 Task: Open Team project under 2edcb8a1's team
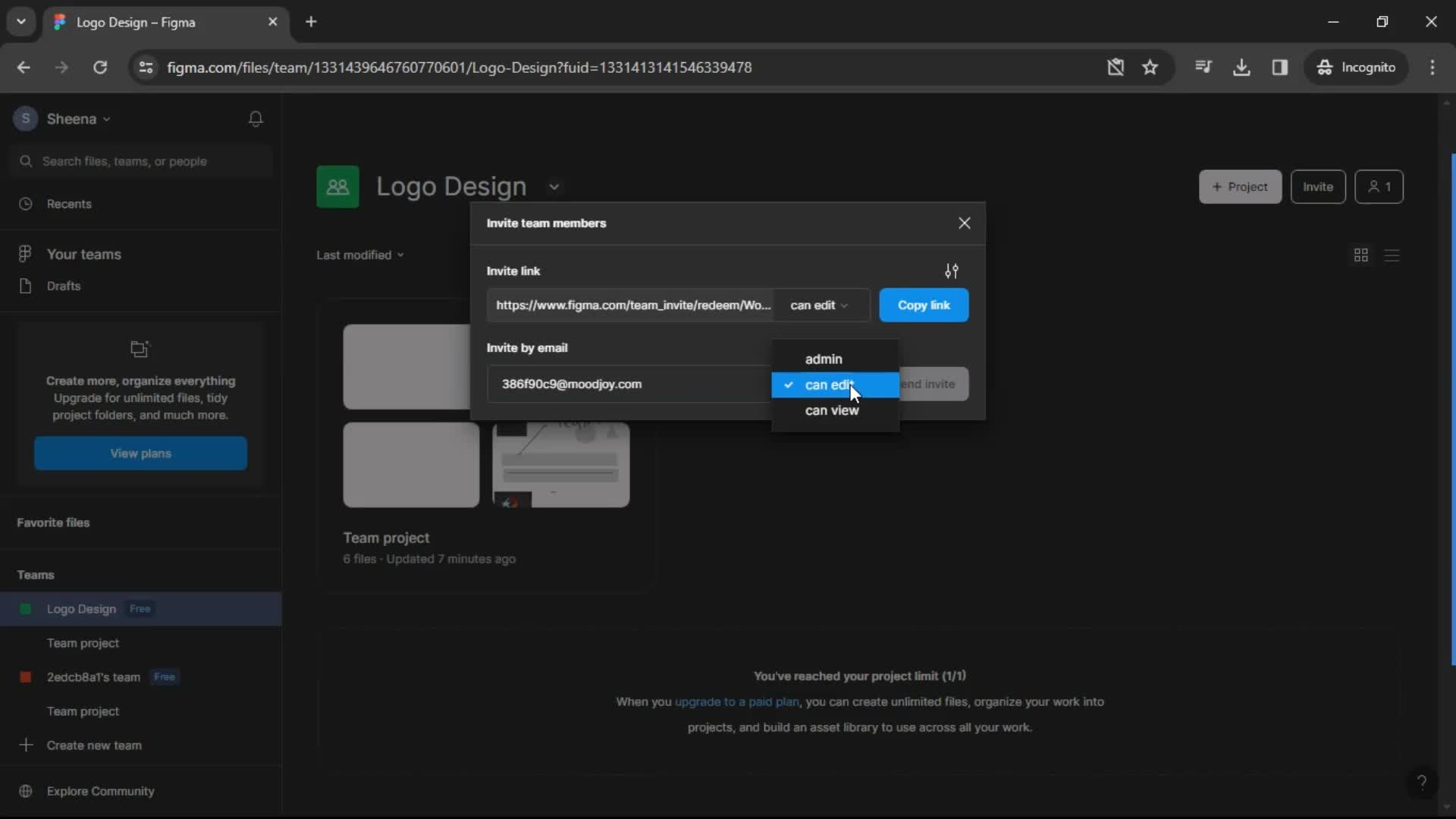[x=141, y=711]
